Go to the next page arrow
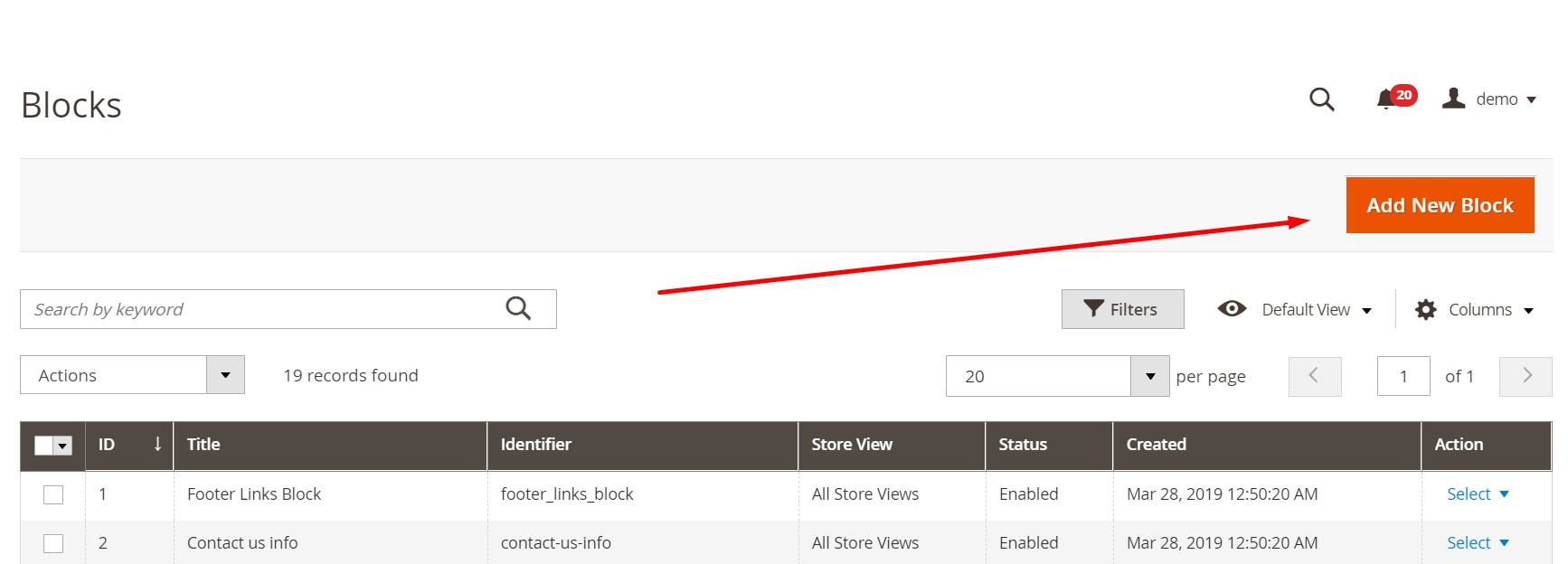 point(1525,376)
